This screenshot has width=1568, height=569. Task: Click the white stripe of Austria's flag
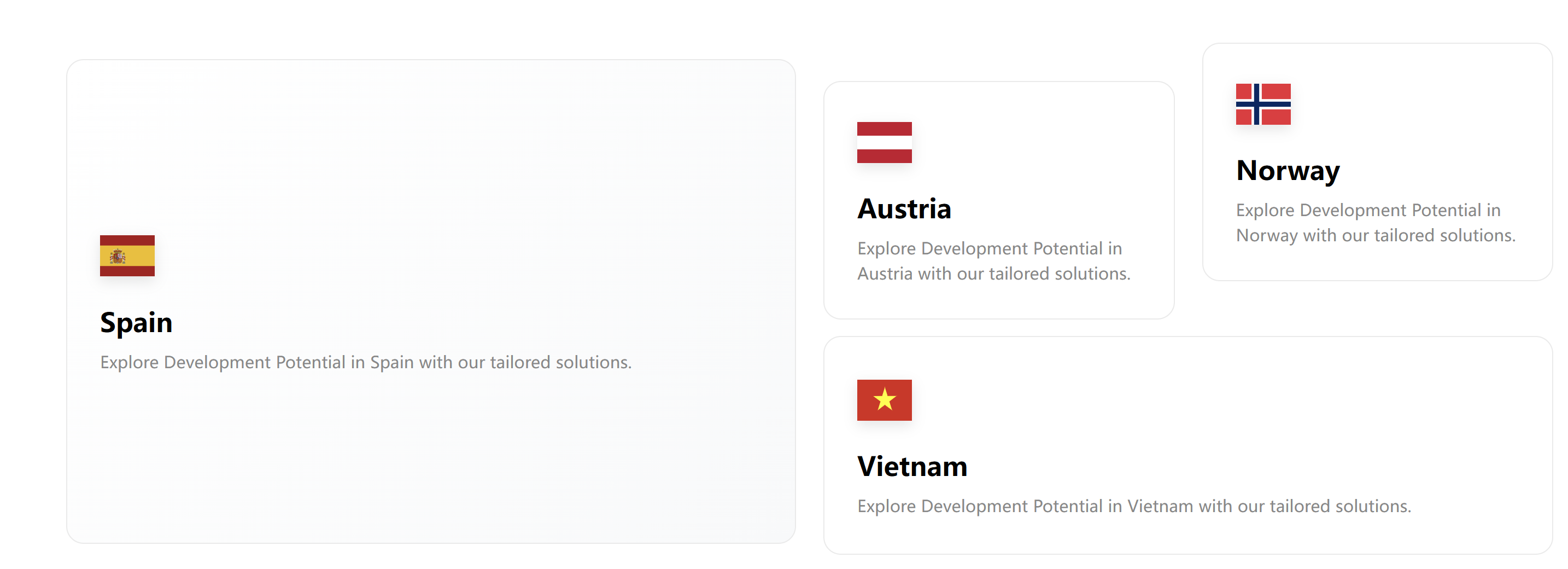click(x=884, y=143)
